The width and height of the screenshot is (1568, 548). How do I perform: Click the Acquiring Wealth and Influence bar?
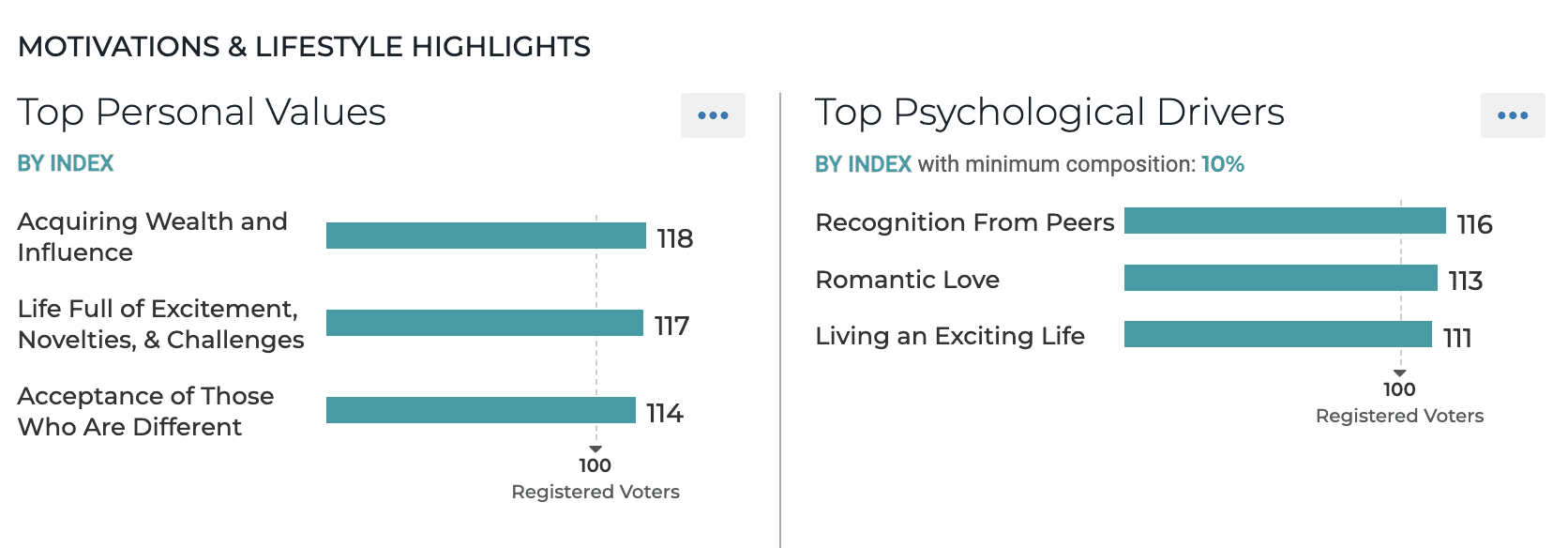[486, 236]
